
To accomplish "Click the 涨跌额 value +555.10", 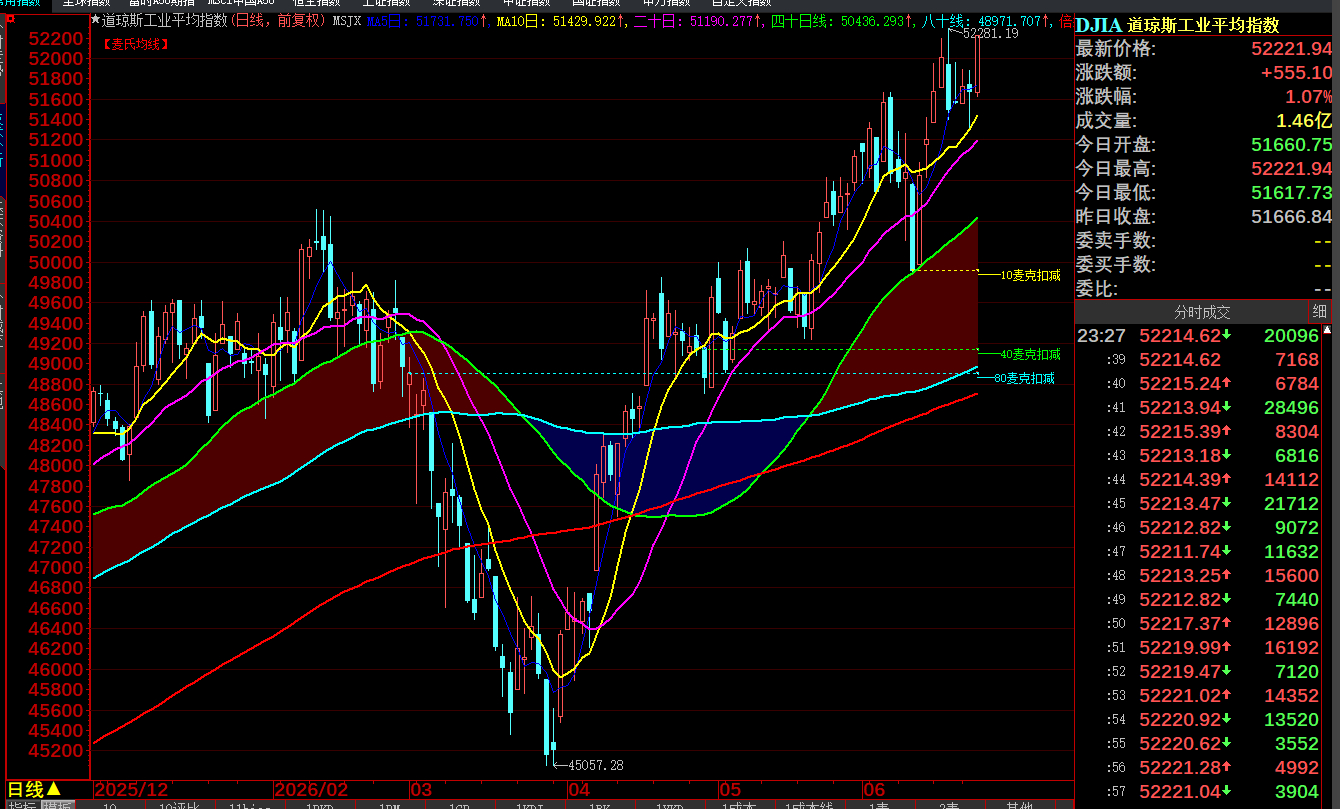I will pos(1296,73).
